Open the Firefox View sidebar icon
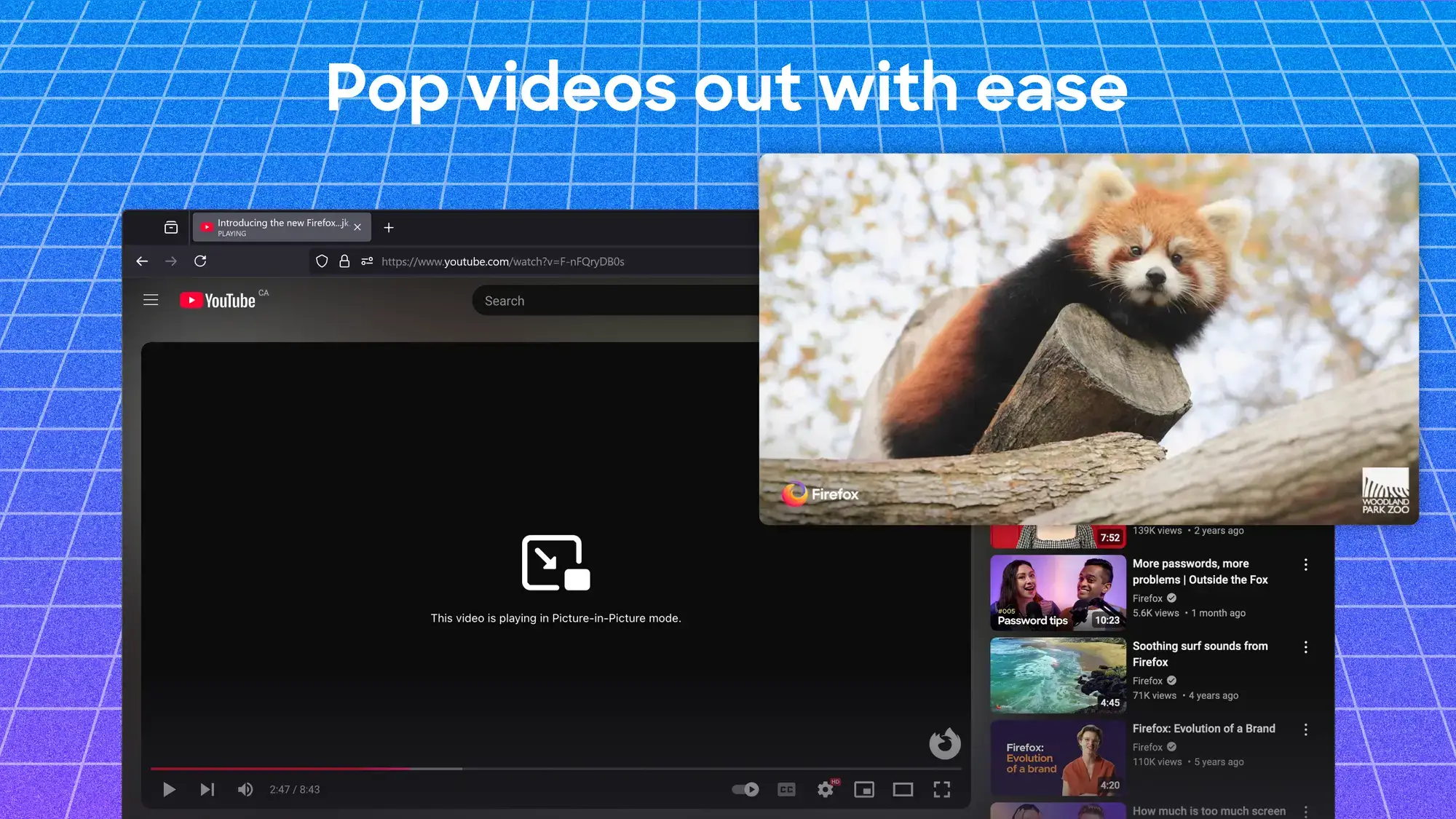 pyautogui.click(x=170, y=226)
